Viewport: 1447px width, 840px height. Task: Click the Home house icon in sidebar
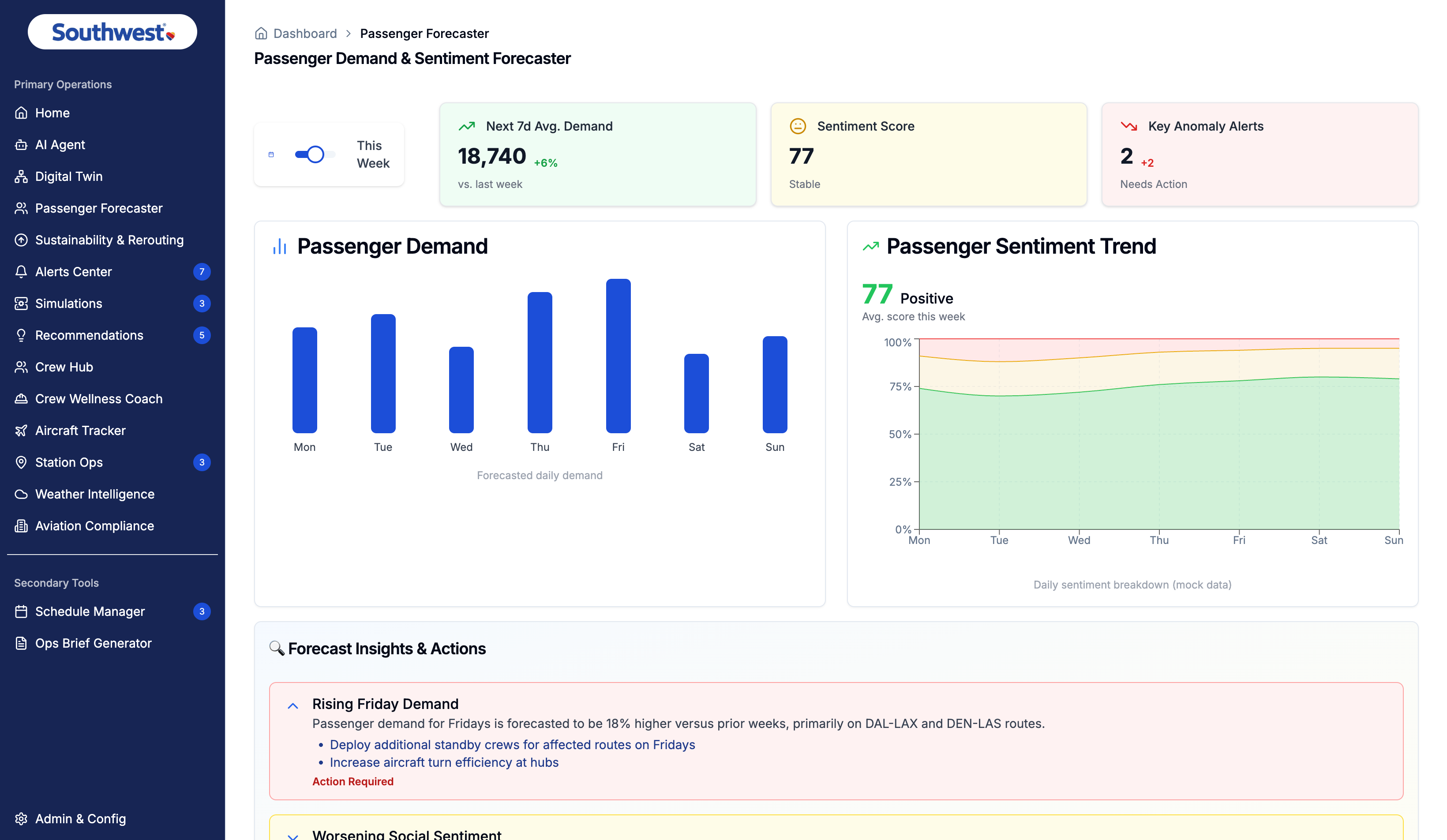click(x=21, y=113)
